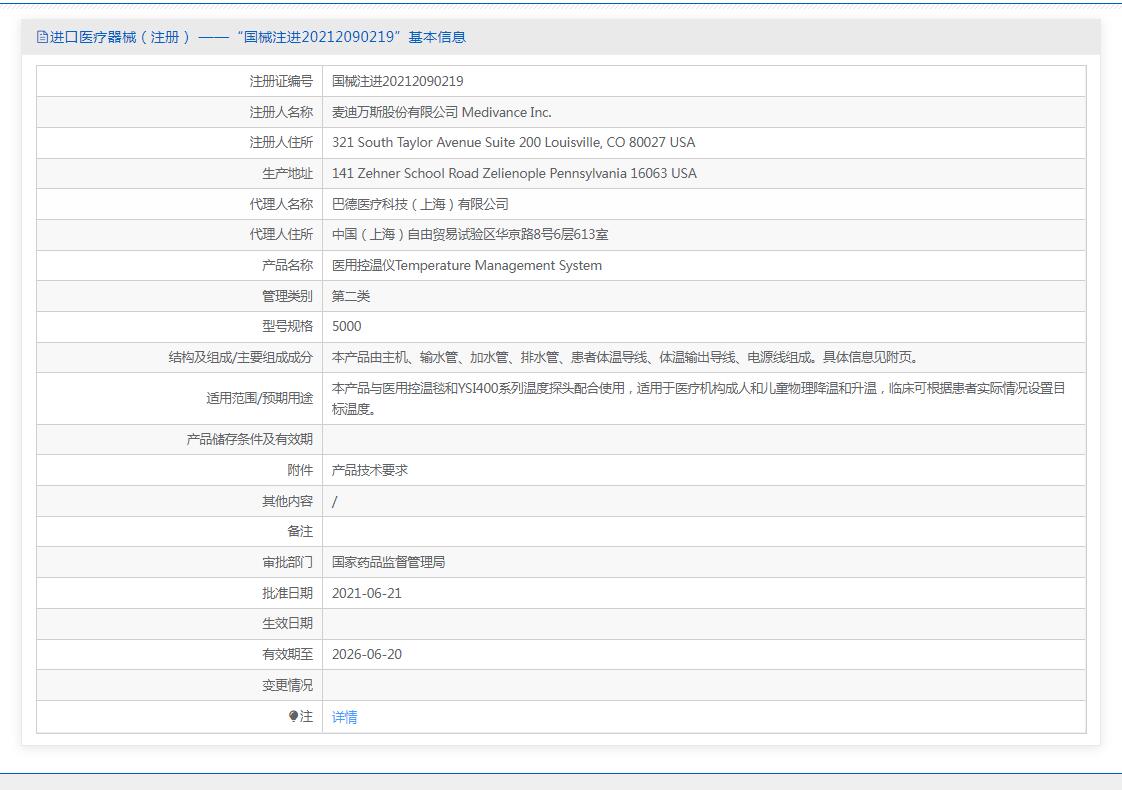Click the 变更情况 row label
Image resolution: width=1122 pixels, height=790 pixels.
[x=287, y=685]
